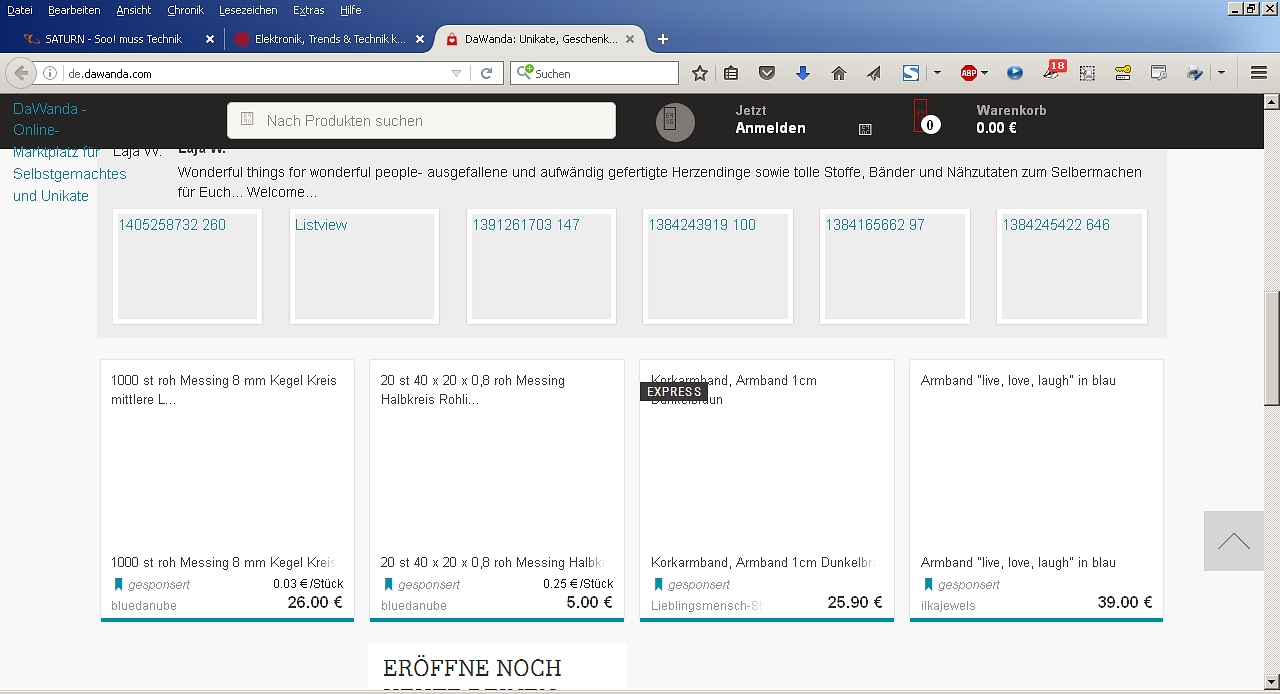1280x694 pixels.
Task: Show bookmarks list icon in toolbar
Action: pos(731,73)
